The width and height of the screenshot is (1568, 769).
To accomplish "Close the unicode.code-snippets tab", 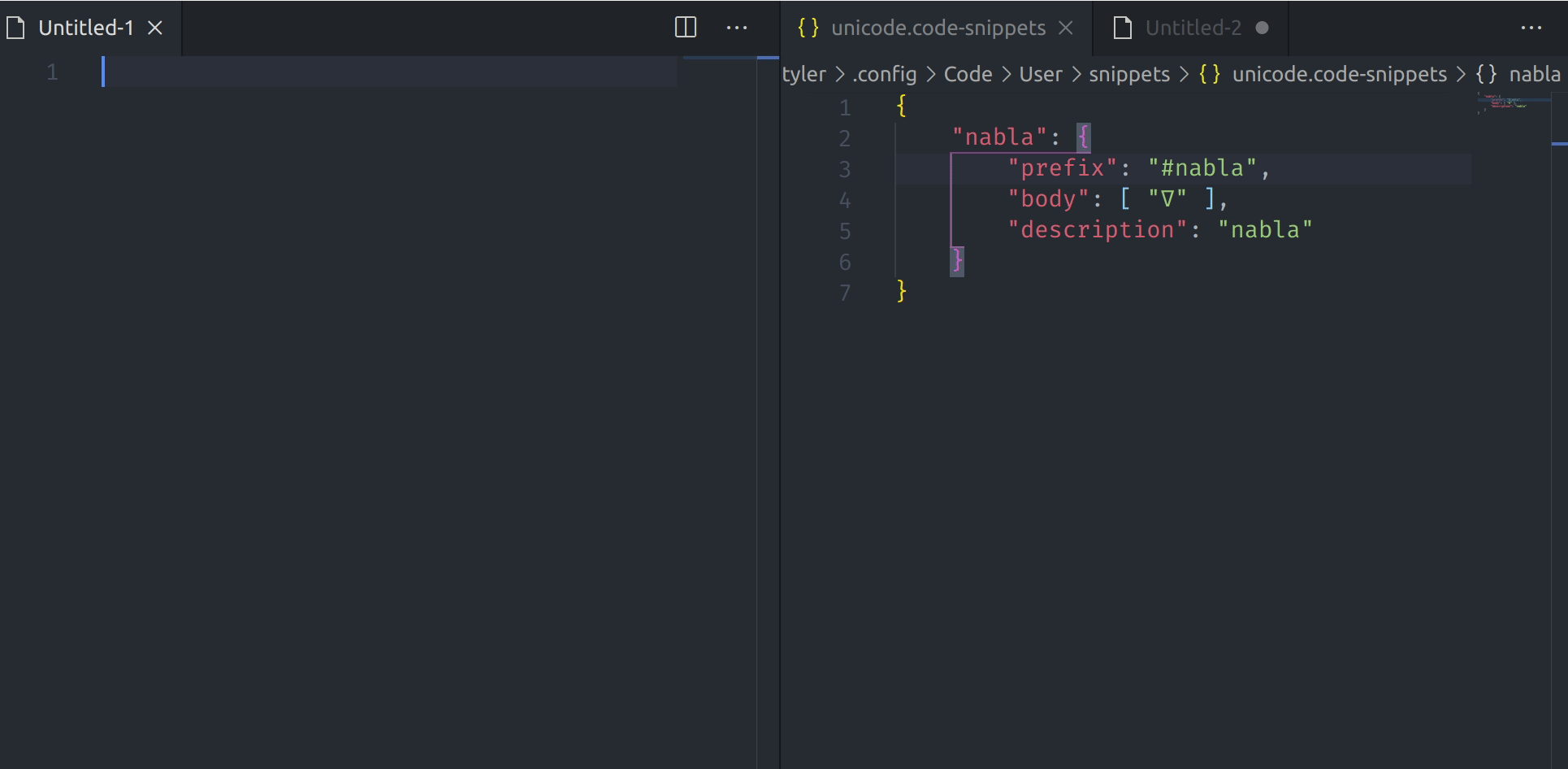I will pos(1065,28).
